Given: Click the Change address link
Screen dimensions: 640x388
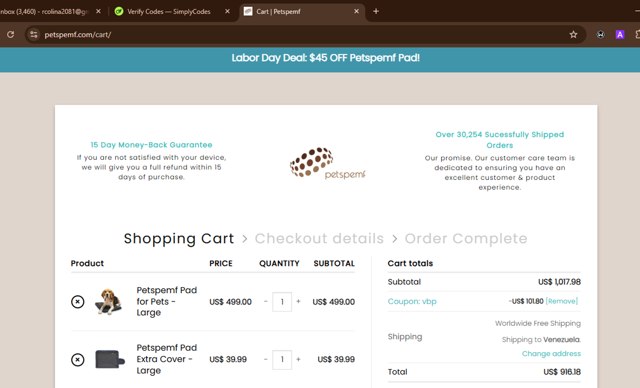Looking at the screenshot, I should [551, 353].
